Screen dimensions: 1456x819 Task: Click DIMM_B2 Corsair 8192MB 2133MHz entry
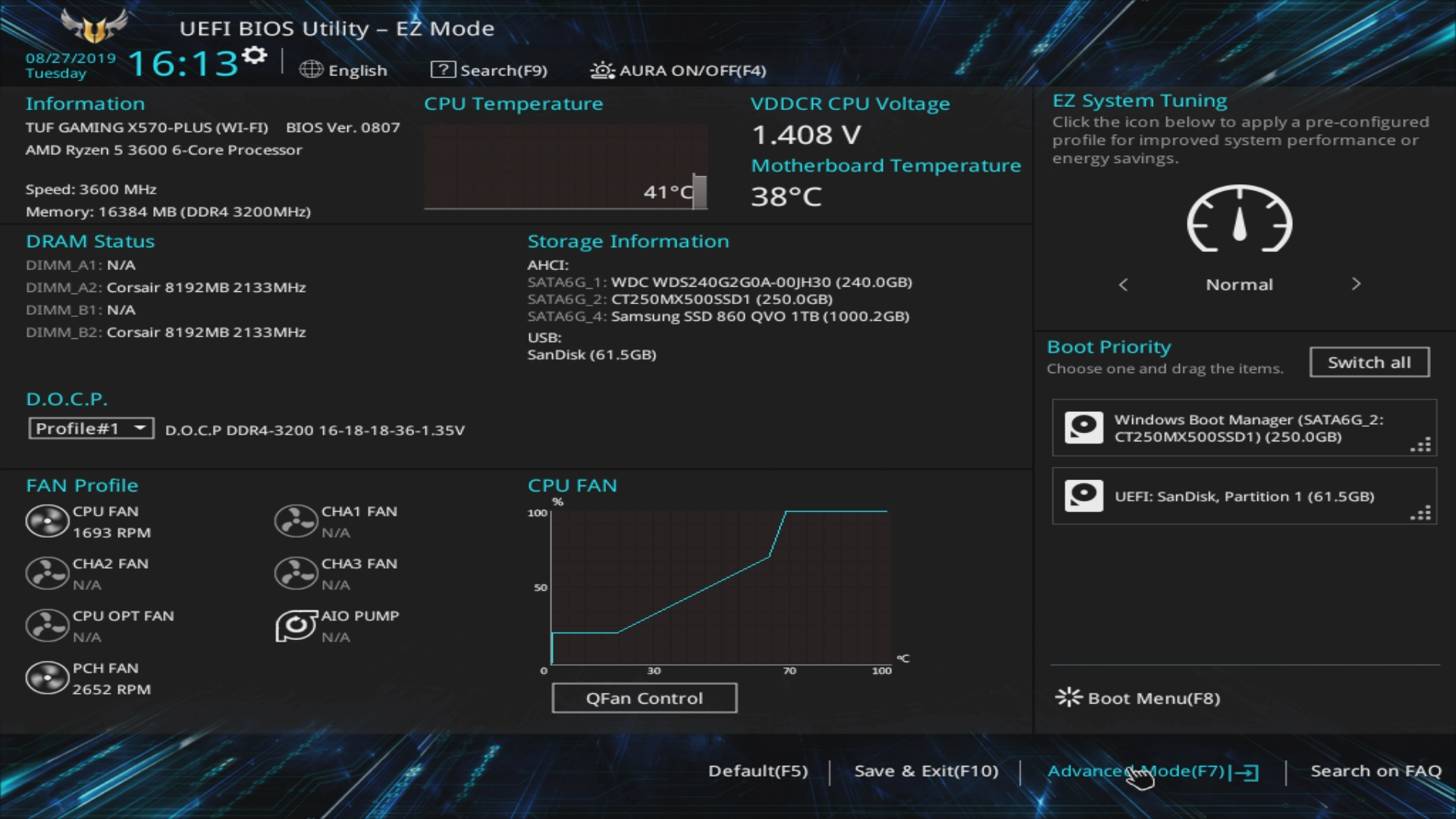coord(166,332)
